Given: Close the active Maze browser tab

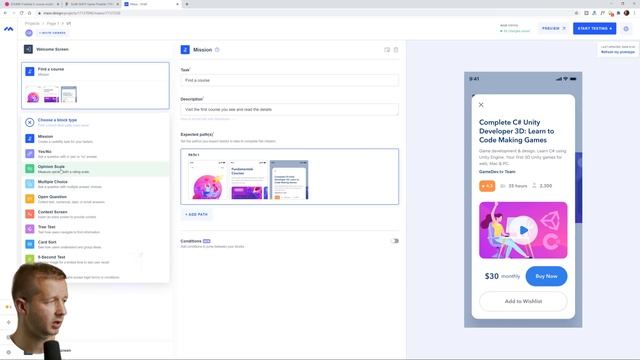Looking at the screenshot, I should 177,4.
